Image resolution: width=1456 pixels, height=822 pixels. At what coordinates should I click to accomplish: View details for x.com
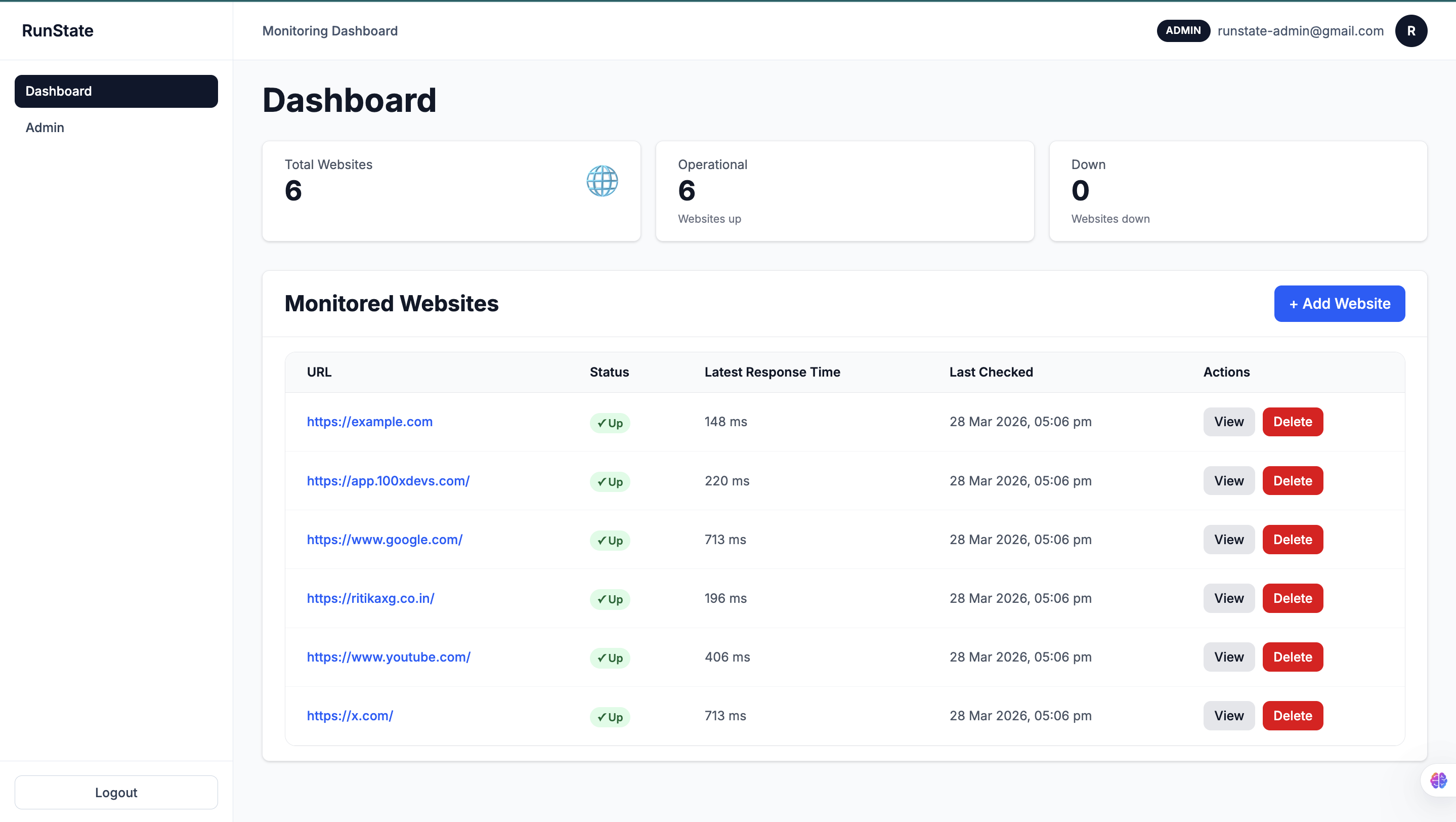coord(1229,716)
